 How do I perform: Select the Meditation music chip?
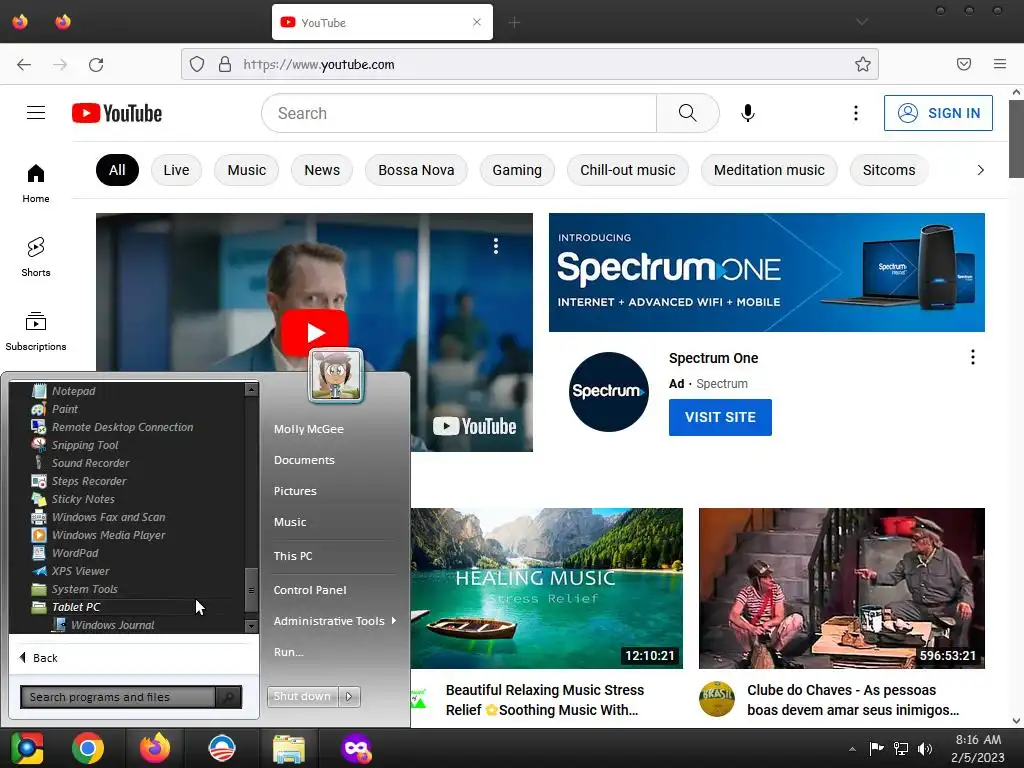point(769,170)
